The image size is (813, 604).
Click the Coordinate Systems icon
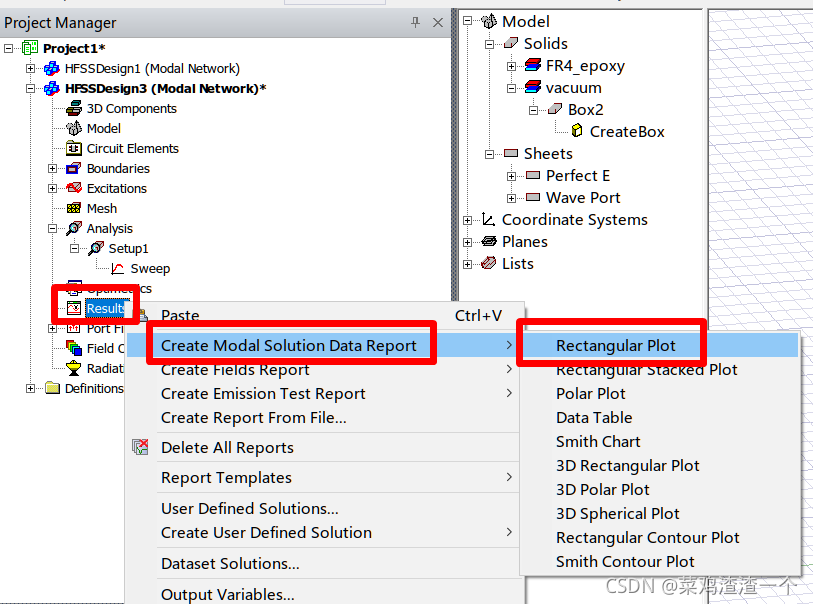point(488,220)
